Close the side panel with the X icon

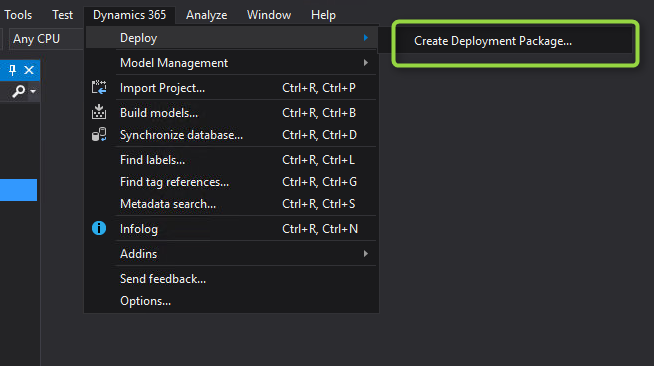(x=29, y=70)
